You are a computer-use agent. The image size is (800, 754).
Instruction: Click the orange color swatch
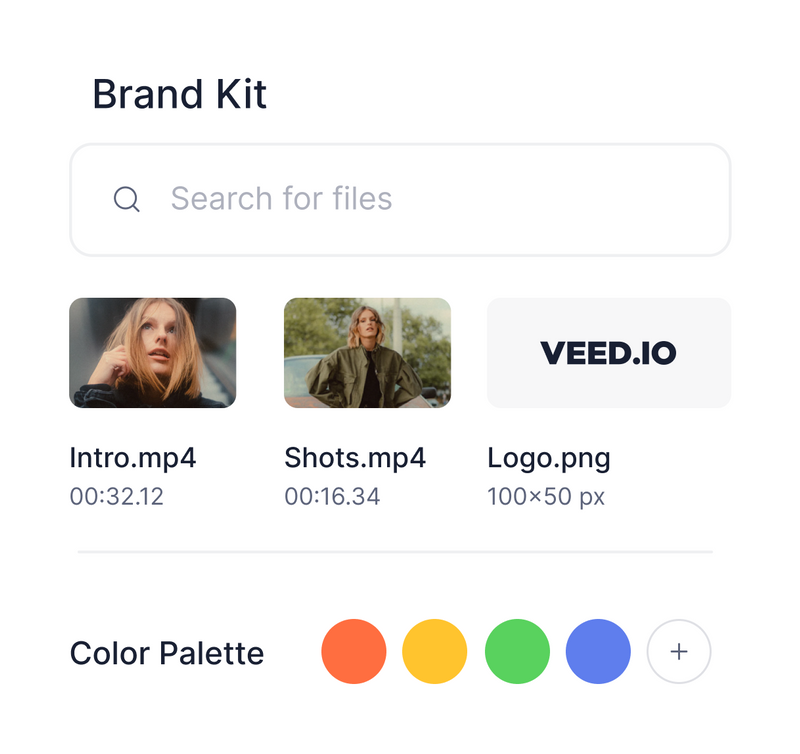point(353,651)
